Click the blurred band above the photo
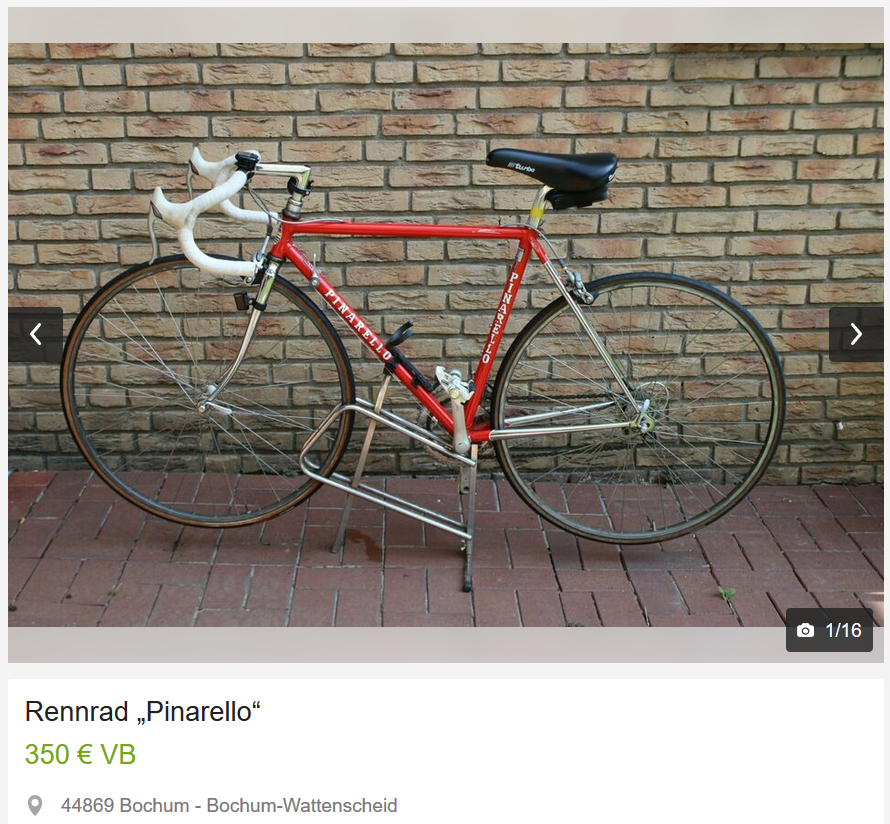This screenshot has width=890, height=824. 446,25
